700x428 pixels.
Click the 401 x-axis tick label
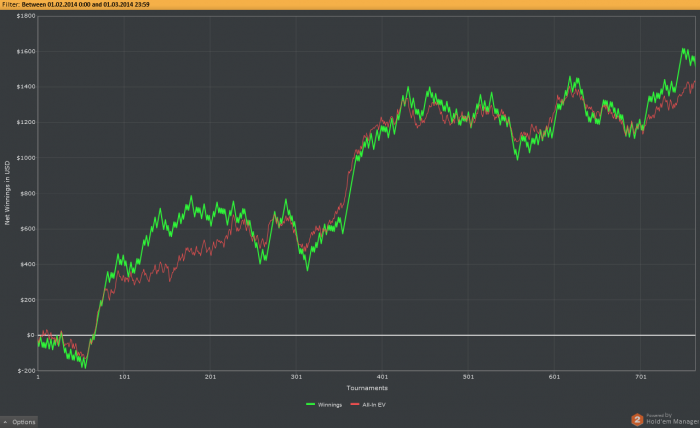[x=382, y=377]
